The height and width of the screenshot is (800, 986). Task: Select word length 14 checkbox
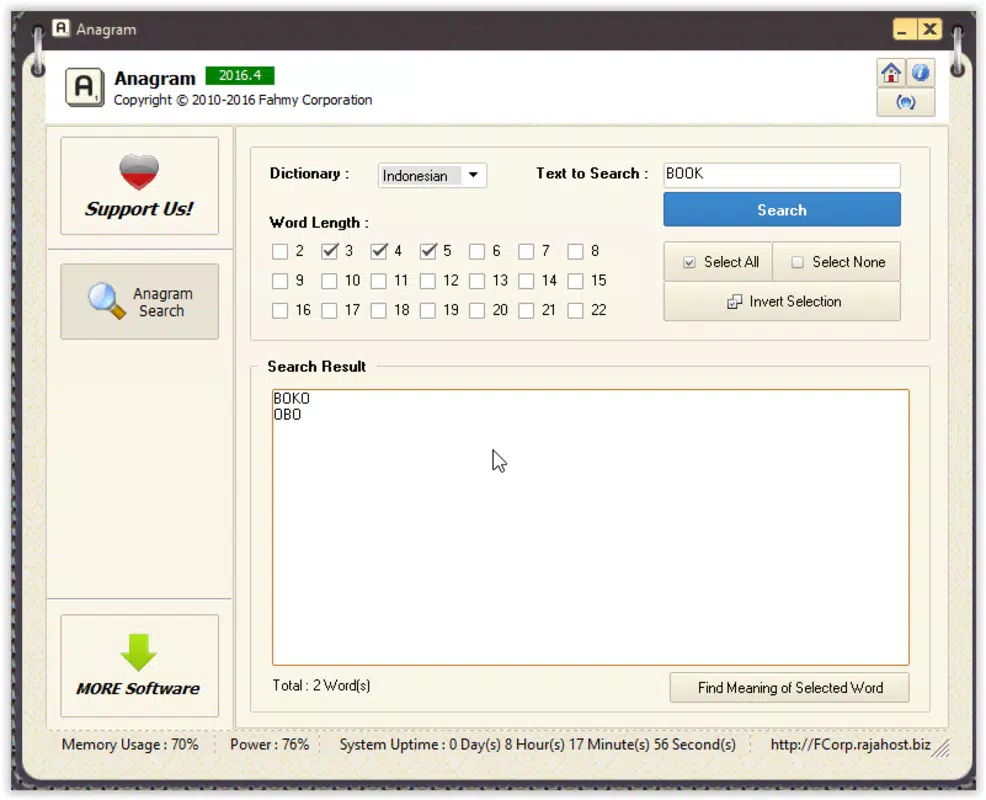pyautogui.click(x=526, y=281)
